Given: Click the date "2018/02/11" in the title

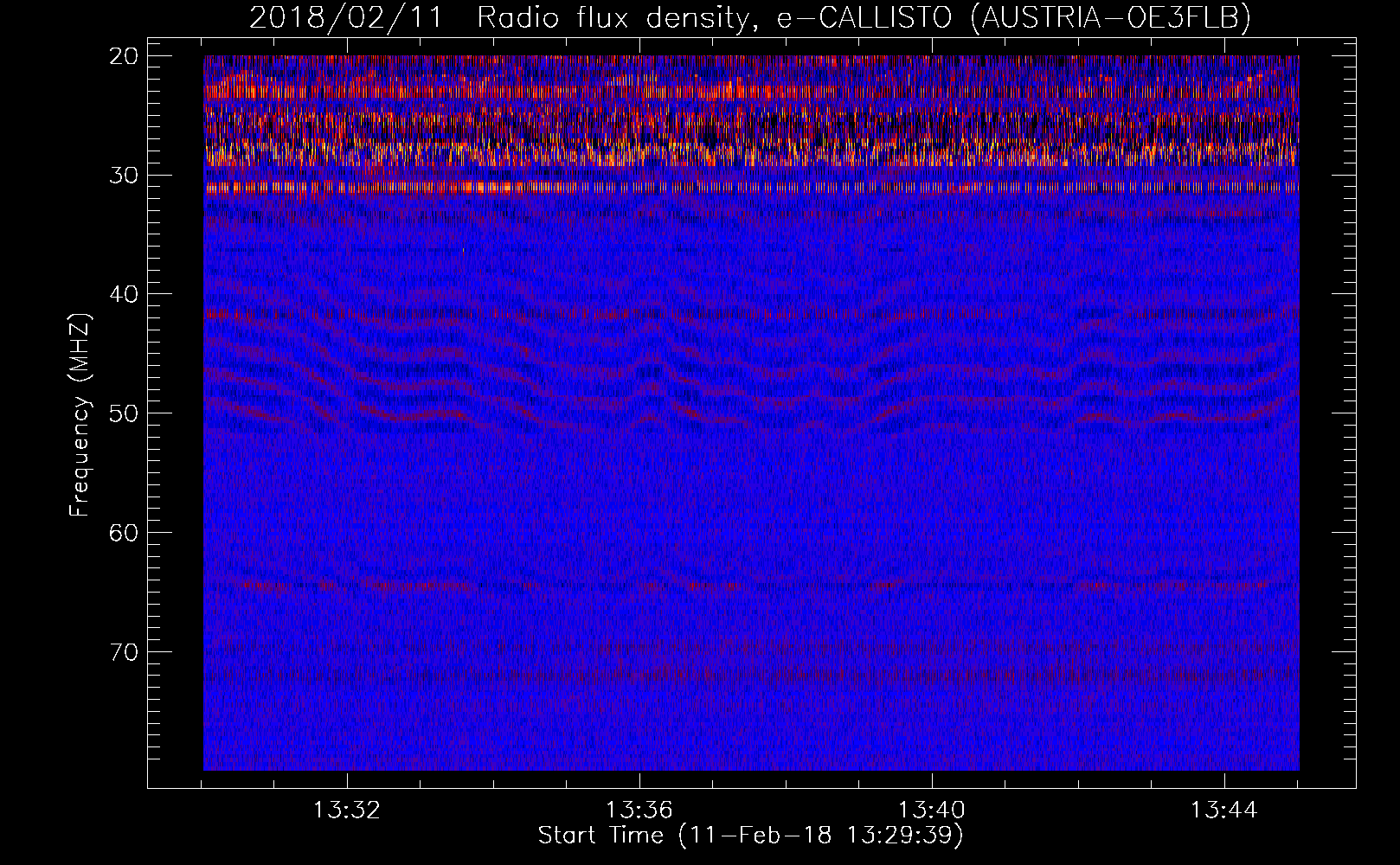Looking at the screenshot, I should (346, 17).
